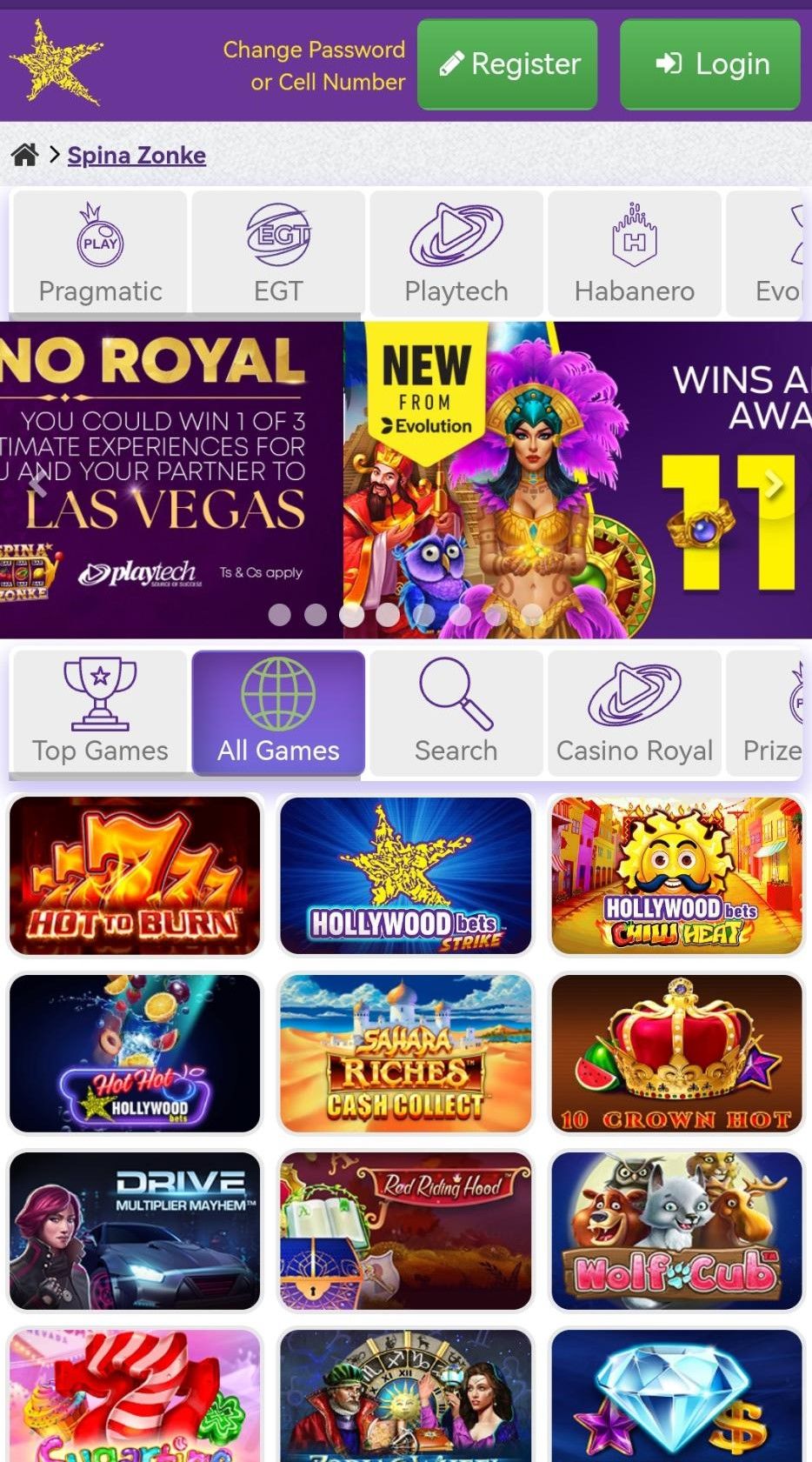Advance banner with right arrow
812x1462 pixels.
[x=772, y=484]
